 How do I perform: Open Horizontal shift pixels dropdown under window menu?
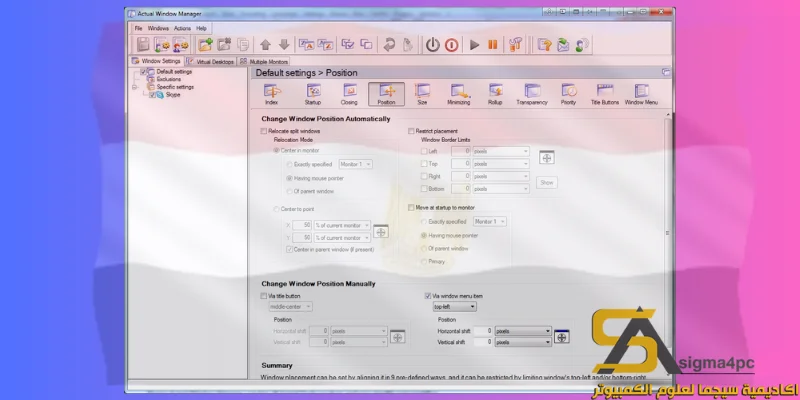coord(523,331)
